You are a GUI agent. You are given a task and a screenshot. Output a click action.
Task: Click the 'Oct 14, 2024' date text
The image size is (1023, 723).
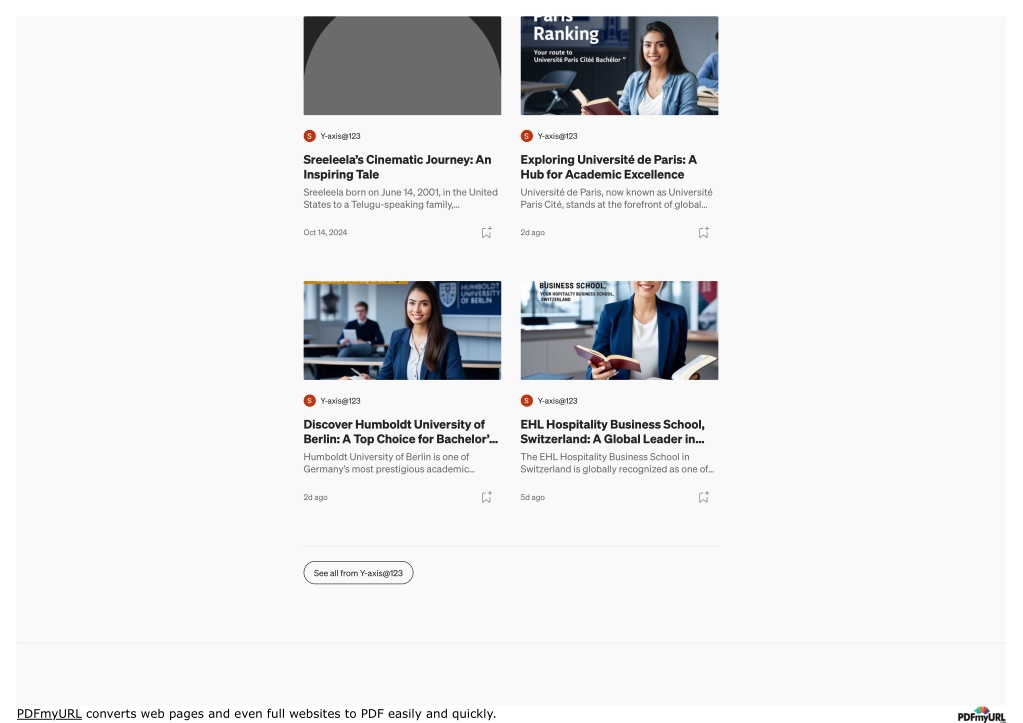click(325, 232)
